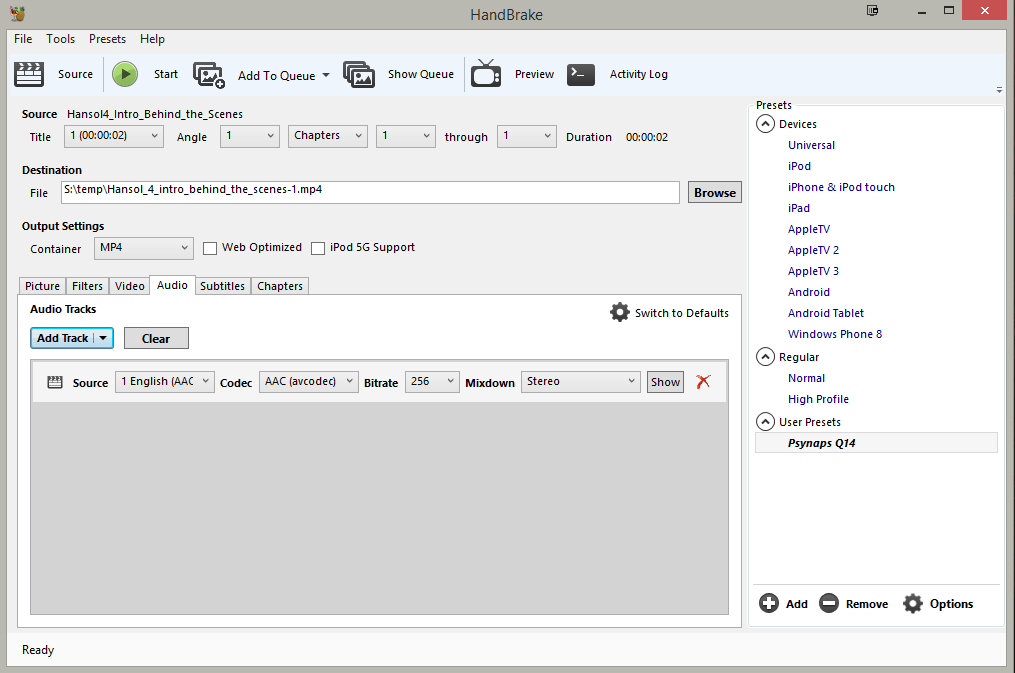This screenshot has height=673, width=1015.
Task: Select the Android Tablet preset
Action: (x=825, y=313)
